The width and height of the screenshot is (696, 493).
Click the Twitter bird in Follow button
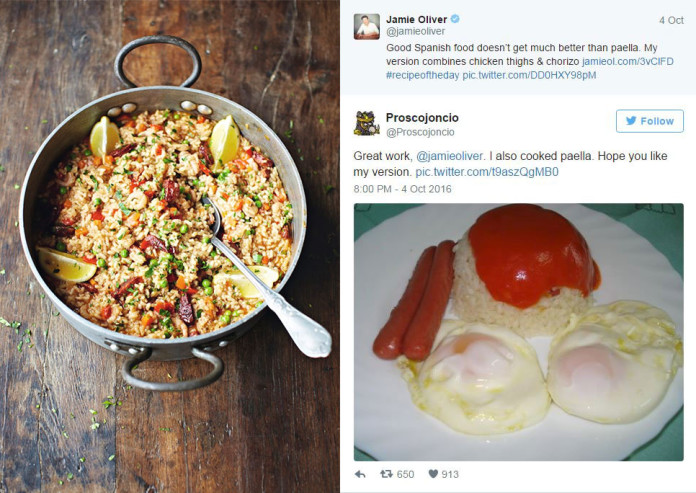point(631,121)
